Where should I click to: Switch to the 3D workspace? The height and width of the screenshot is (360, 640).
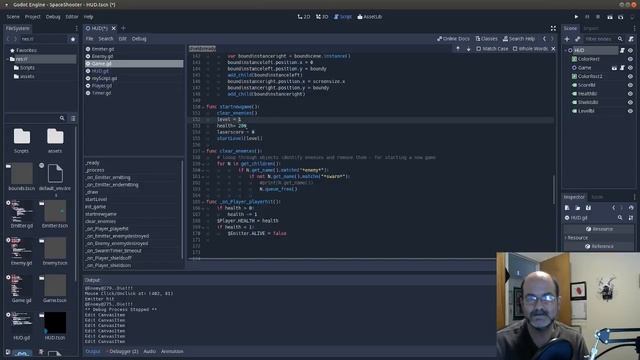pos(322,17)
